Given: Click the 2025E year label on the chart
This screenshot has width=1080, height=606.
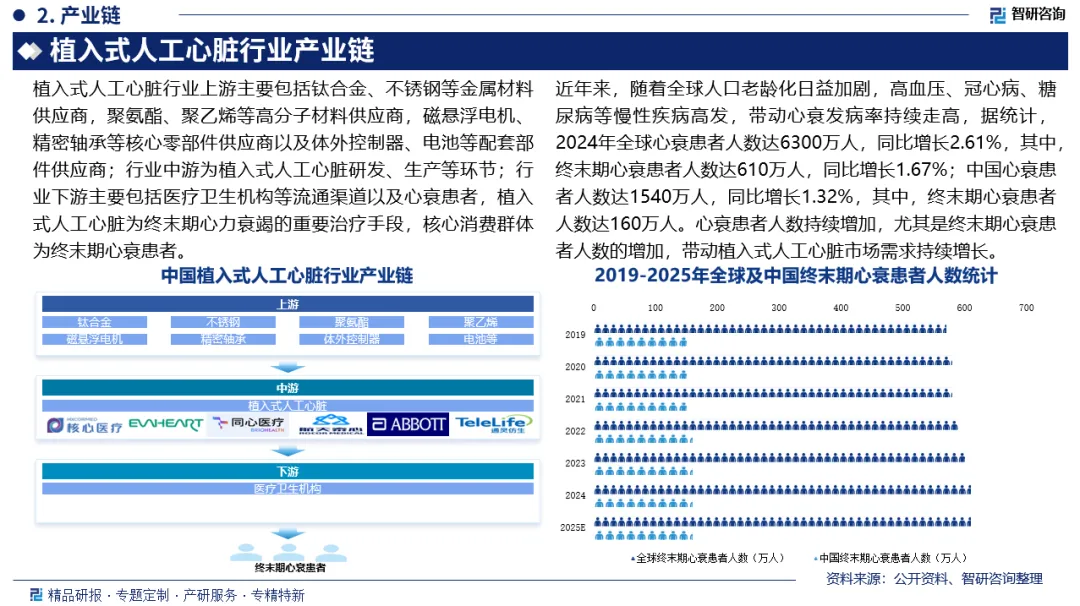Looking at the screenshot, I should coord(572,527).
